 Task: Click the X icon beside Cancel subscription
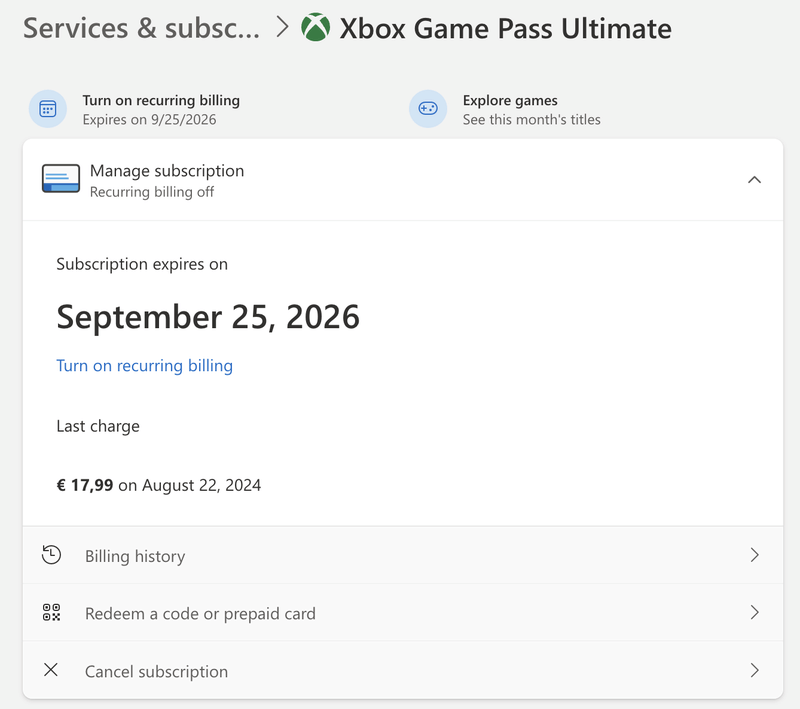click(51, 670)
